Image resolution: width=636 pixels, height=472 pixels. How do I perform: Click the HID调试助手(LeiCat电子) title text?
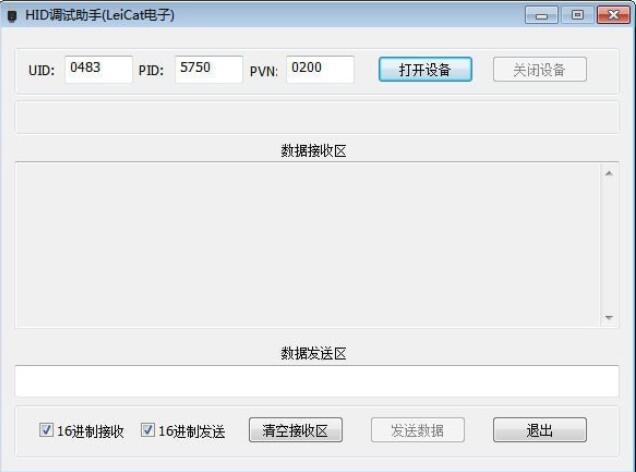tap(100, 15)
